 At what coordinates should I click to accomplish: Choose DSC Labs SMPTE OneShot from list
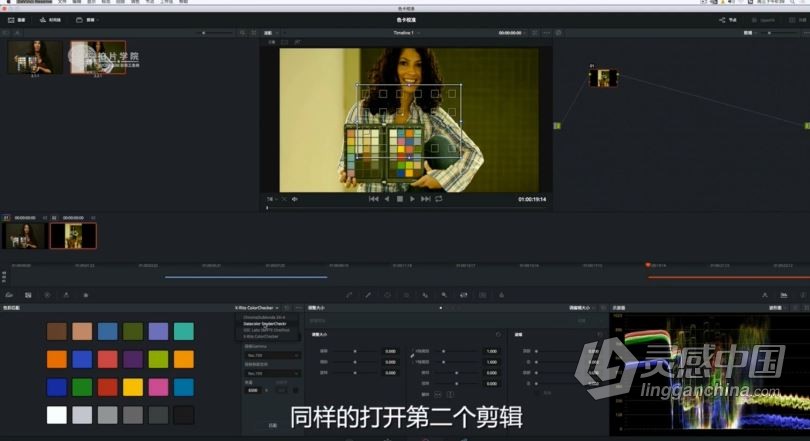pos(267,330)
